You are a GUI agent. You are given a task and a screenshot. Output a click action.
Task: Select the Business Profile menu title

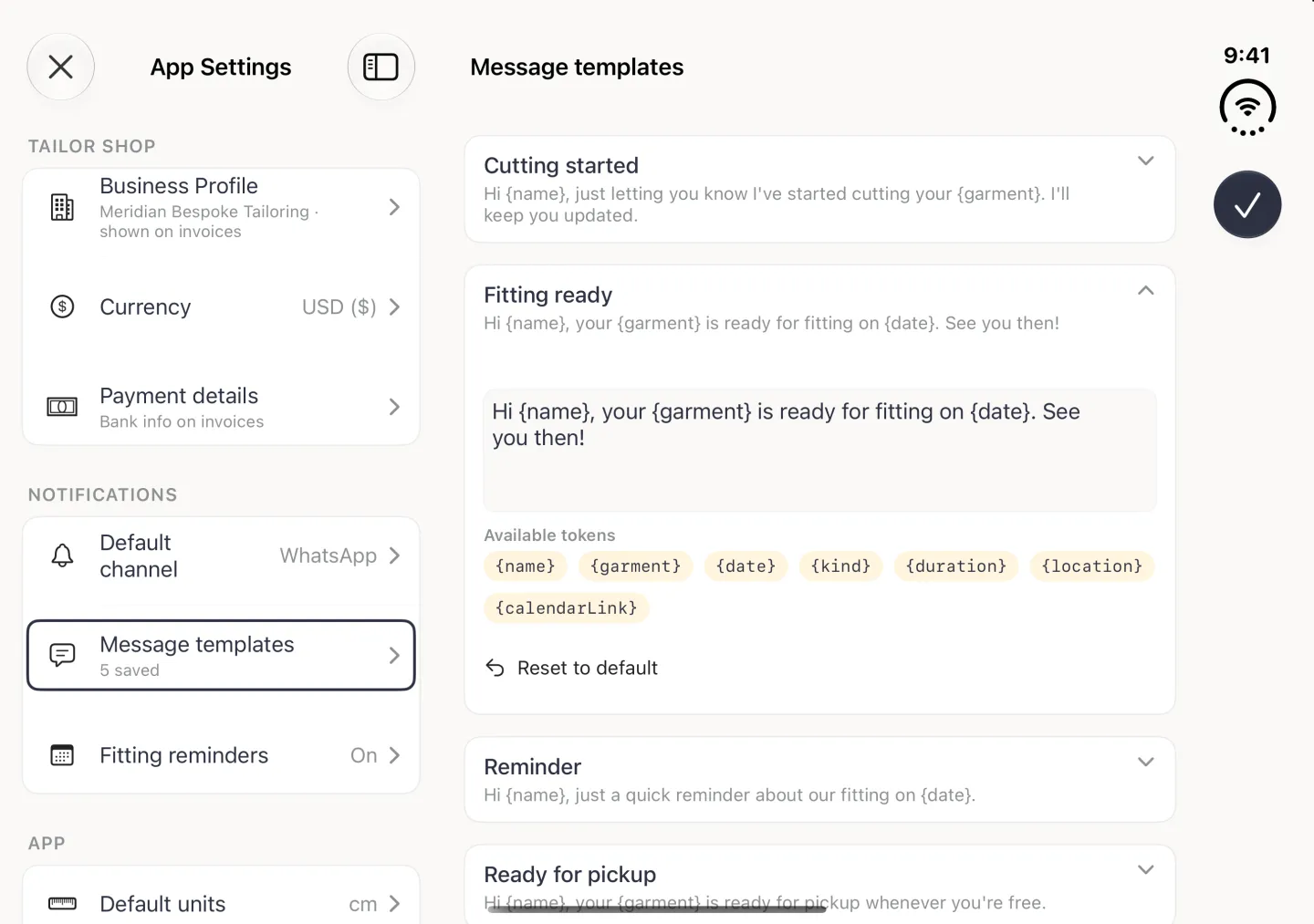(179, 186)
